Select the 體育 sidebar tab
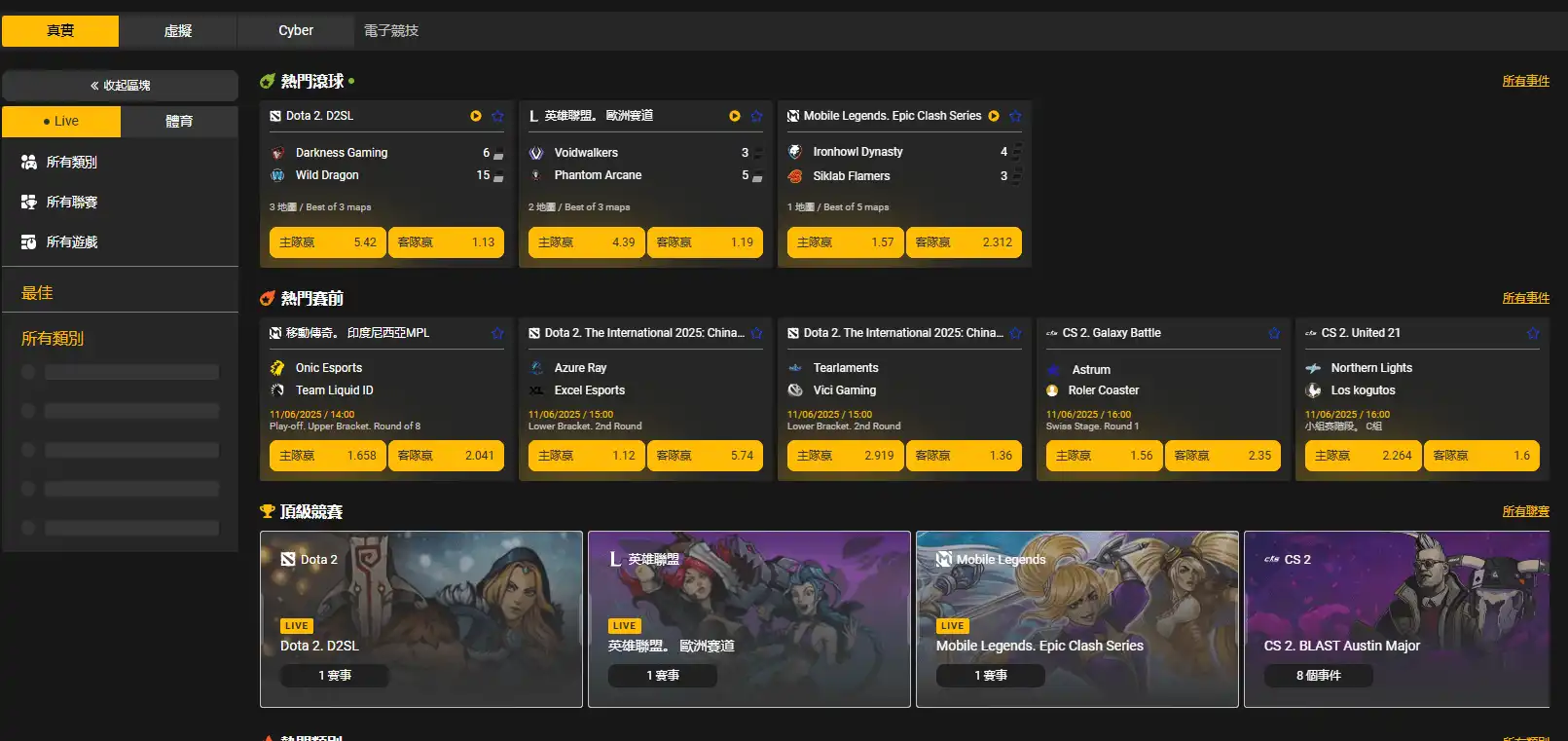 pos(179,122)
